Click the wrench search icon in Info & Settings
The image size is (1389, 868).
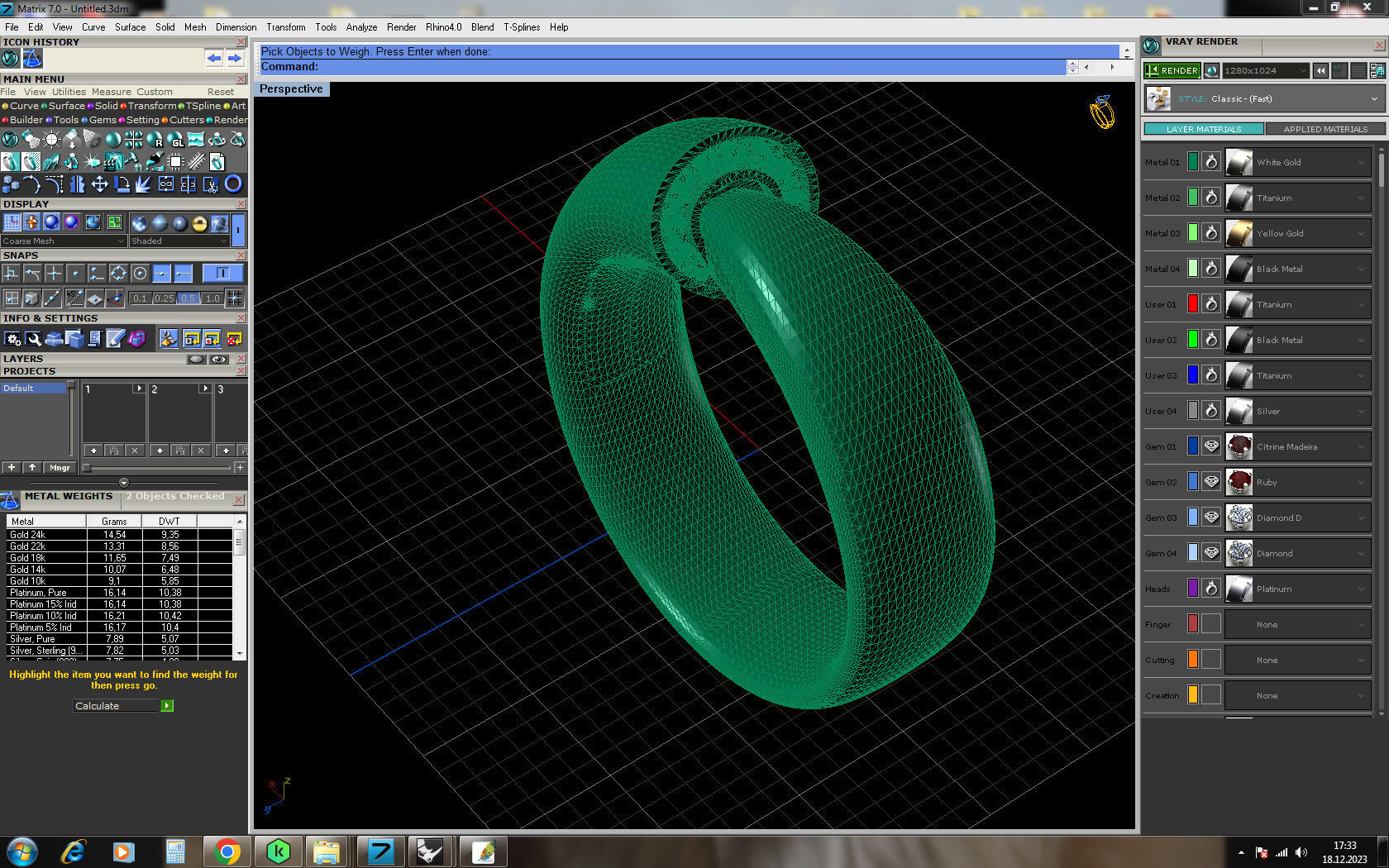point(33,338)
